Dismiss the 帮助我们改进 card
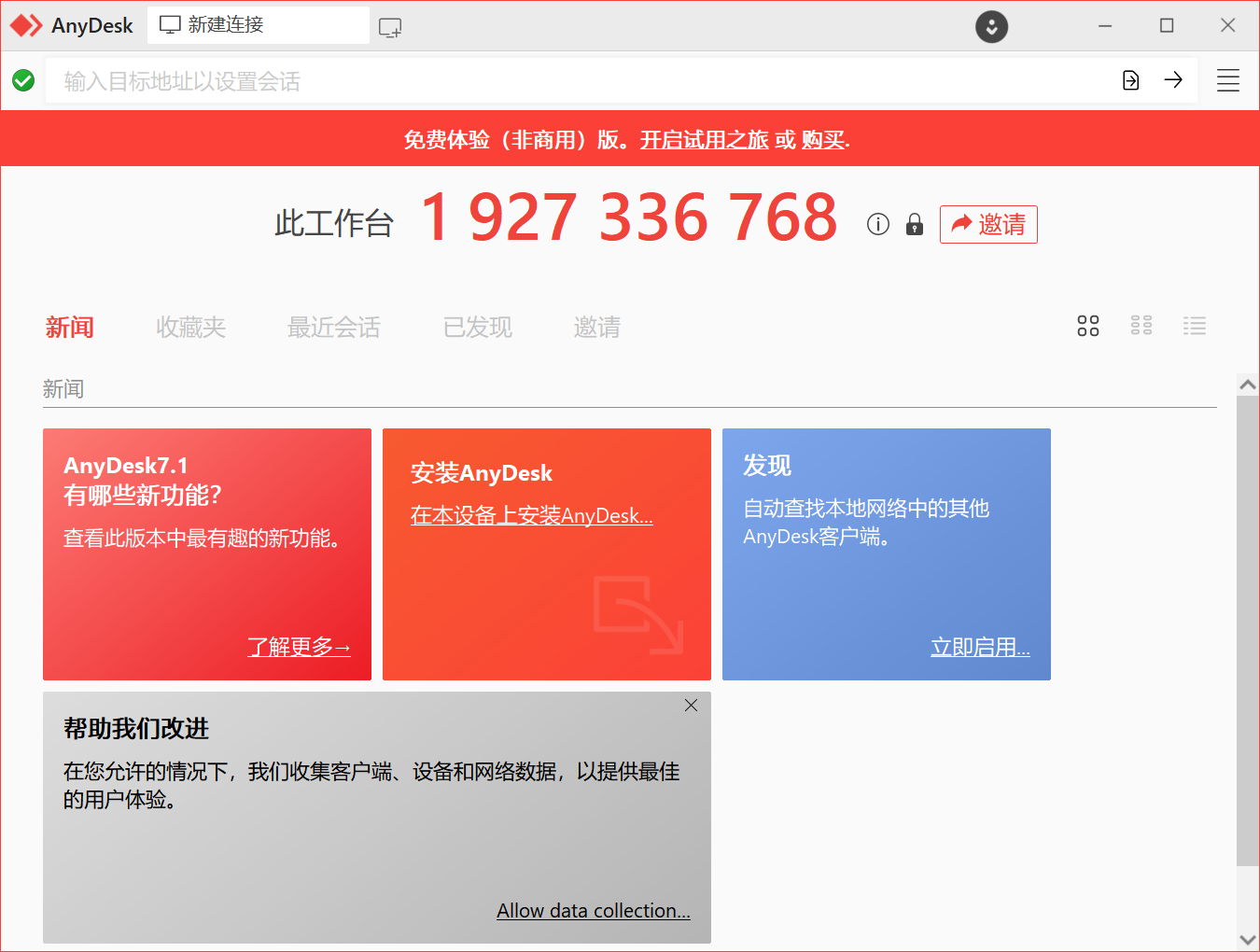Image resolution: width=1260 pixels, height=952 pixels. click(x=691, y=706)
